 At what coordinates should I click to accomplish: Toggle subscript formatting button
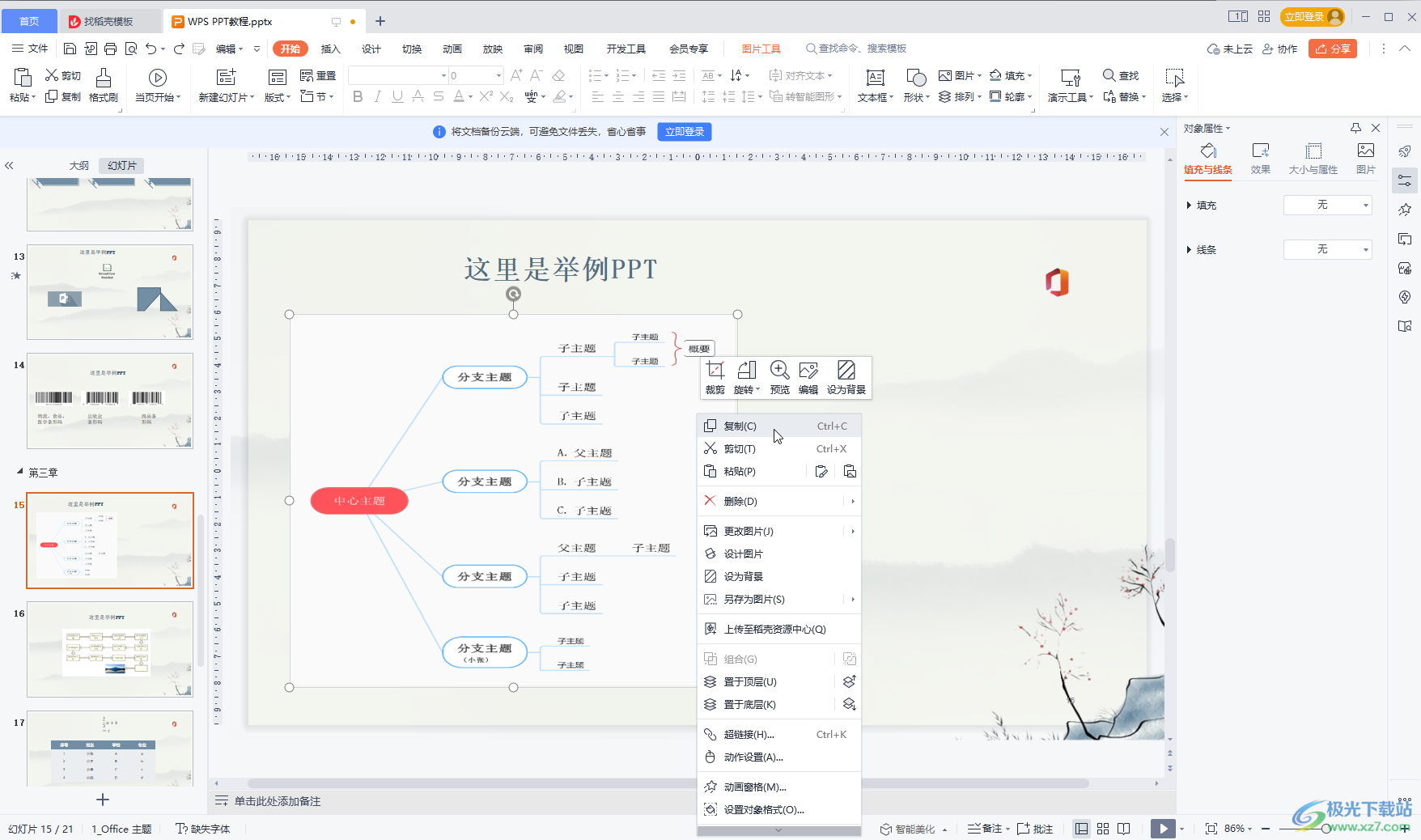[x=507, y=97]
